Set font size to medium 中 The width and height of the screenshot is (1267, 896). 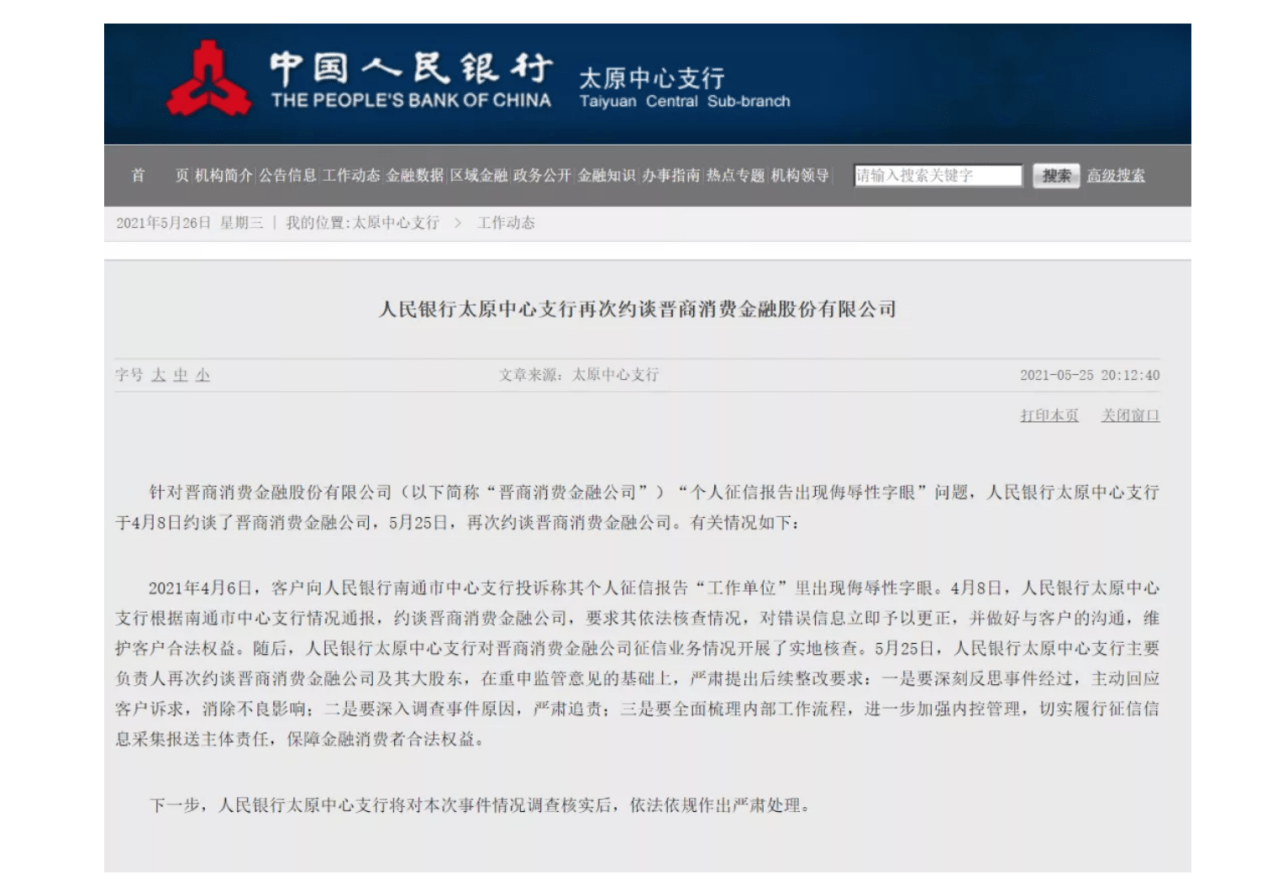(180, 376)
